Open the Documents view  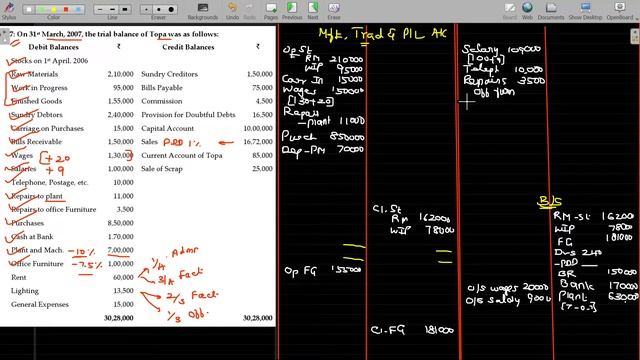(551, 11)
